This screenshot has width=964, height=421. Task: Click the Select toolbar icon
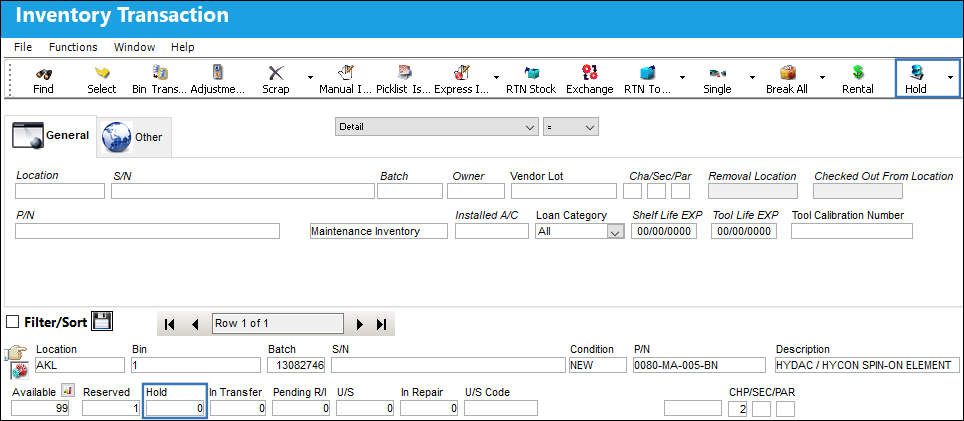(x=101, y=73)
